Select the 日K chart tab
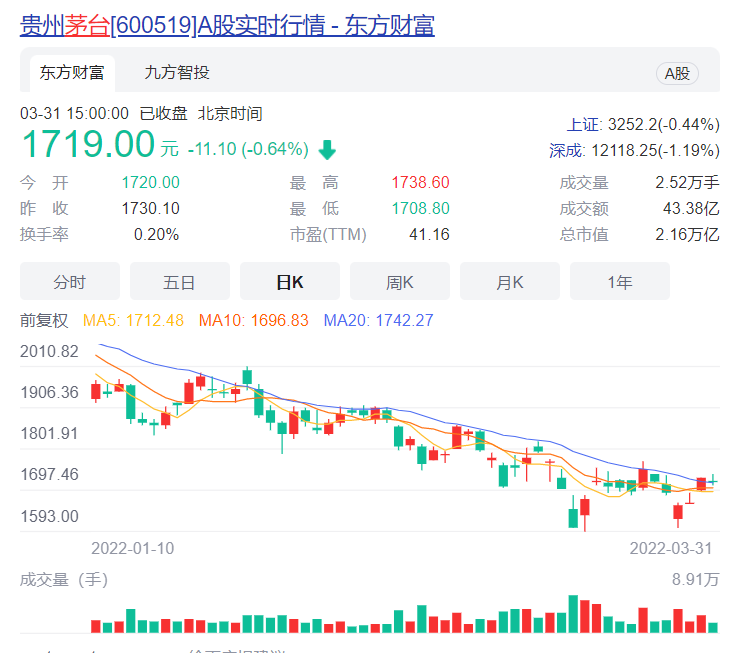The height and width of the screenshot is (653, 741). (x=290, y=282)
